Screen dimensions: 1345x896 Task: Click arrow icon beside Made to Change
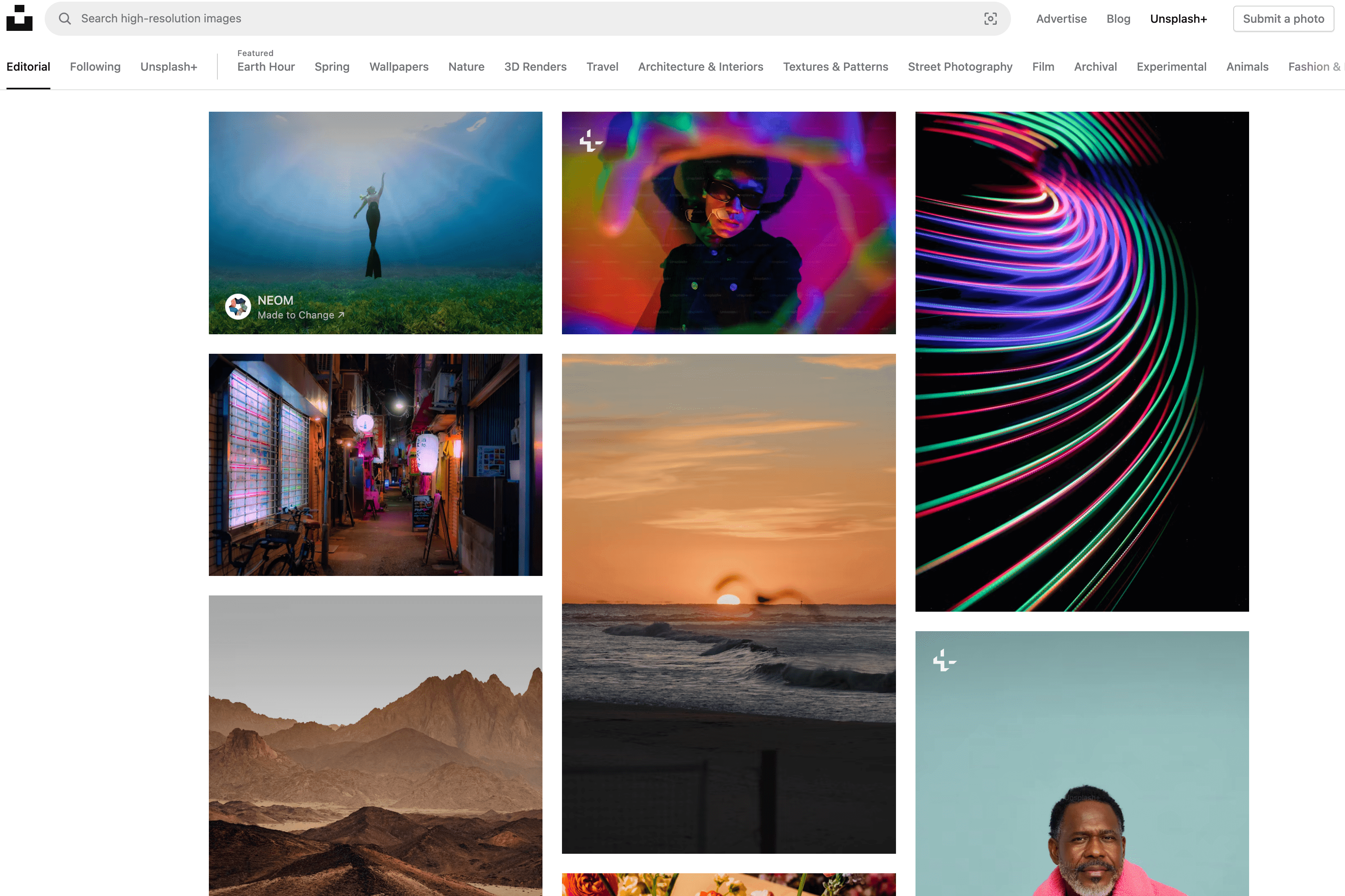pos(341,315)
